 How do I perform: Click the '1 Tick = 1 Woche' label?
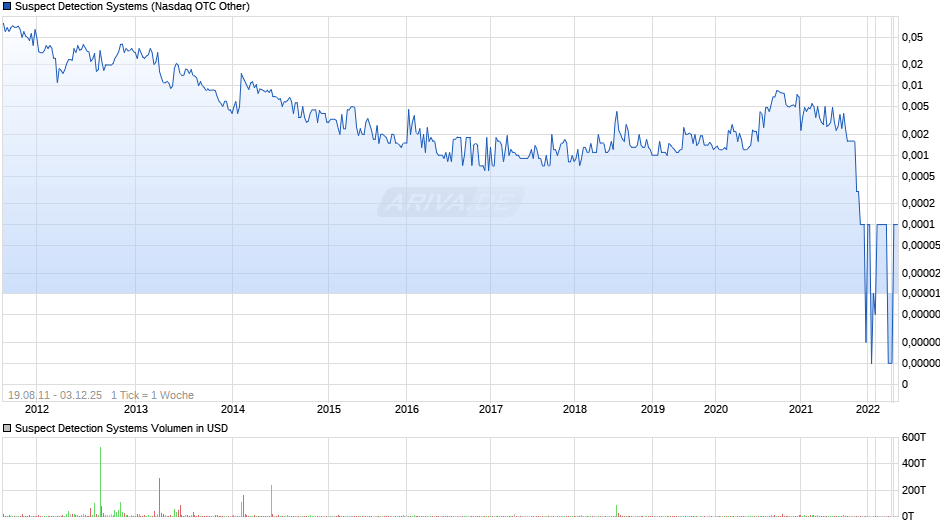pos(152,395)
